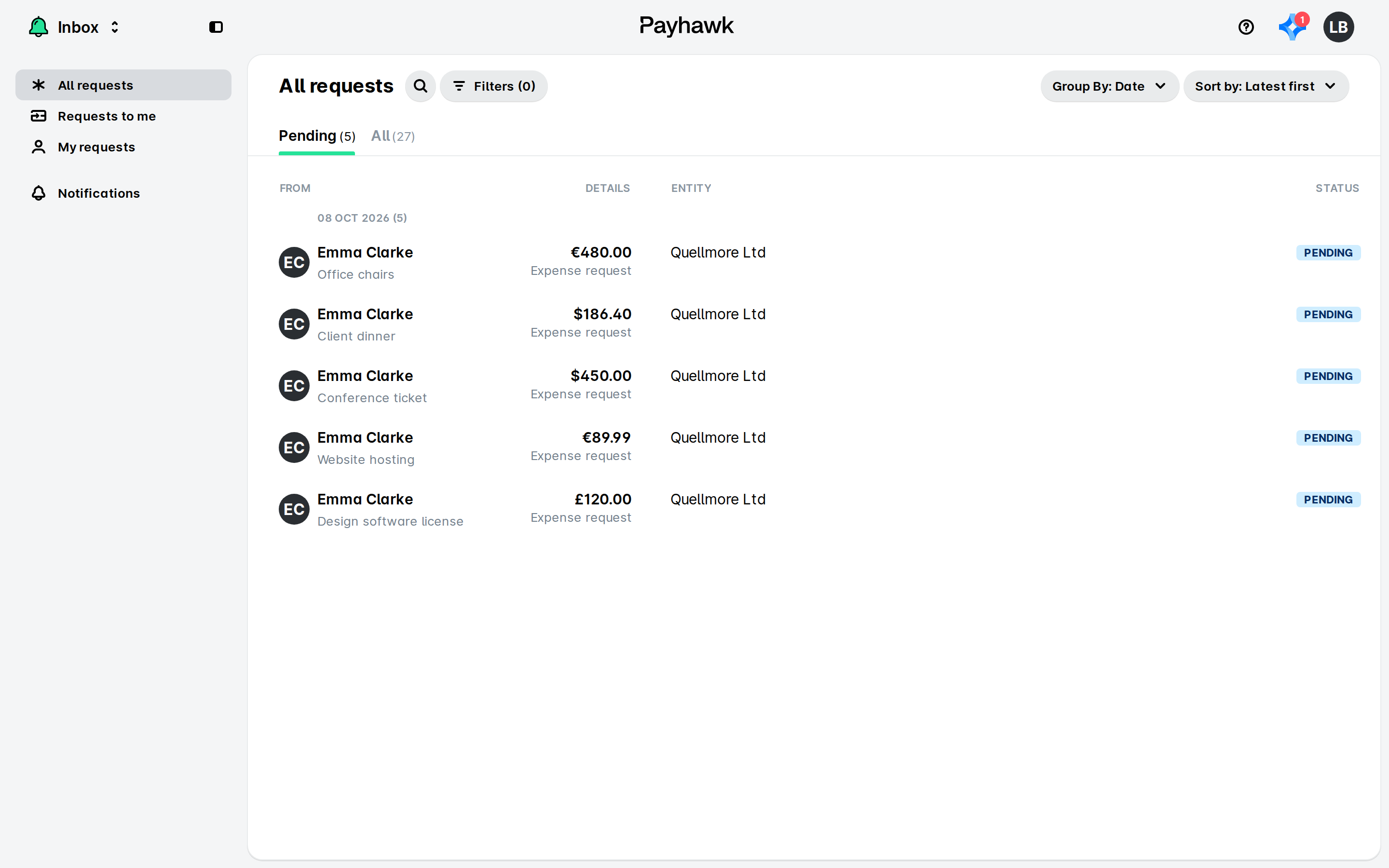
Task: Collapse the sidebar panel toggle icon
Action: pyautogui.click(x=216, y=27)
